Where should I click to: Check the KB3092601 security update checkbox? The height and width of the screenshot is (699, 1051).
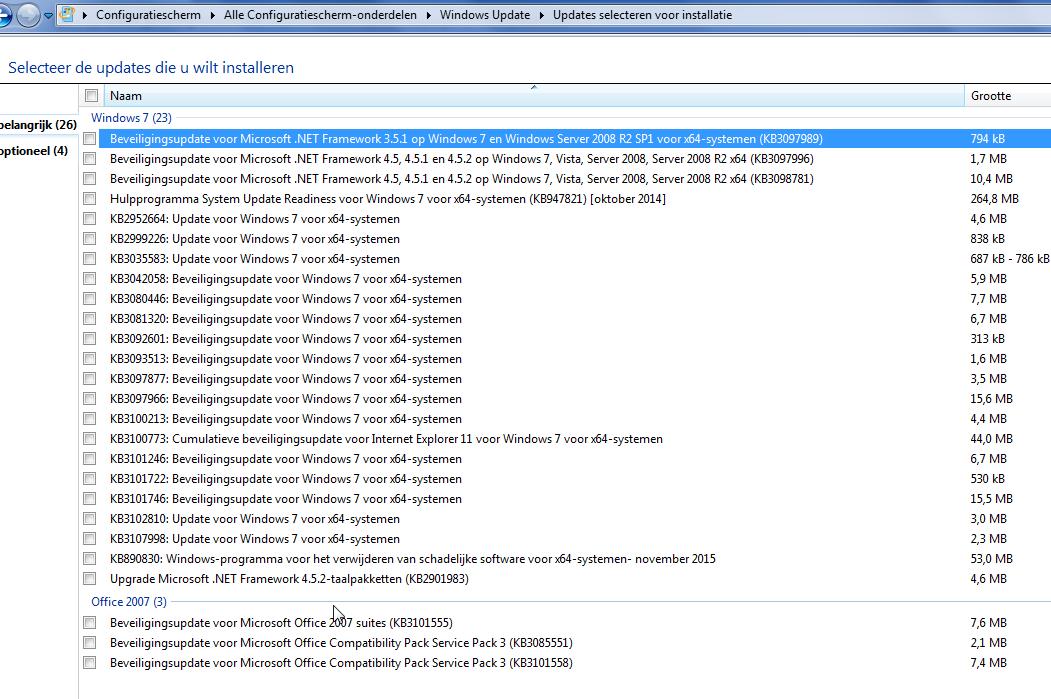(90, 338)
